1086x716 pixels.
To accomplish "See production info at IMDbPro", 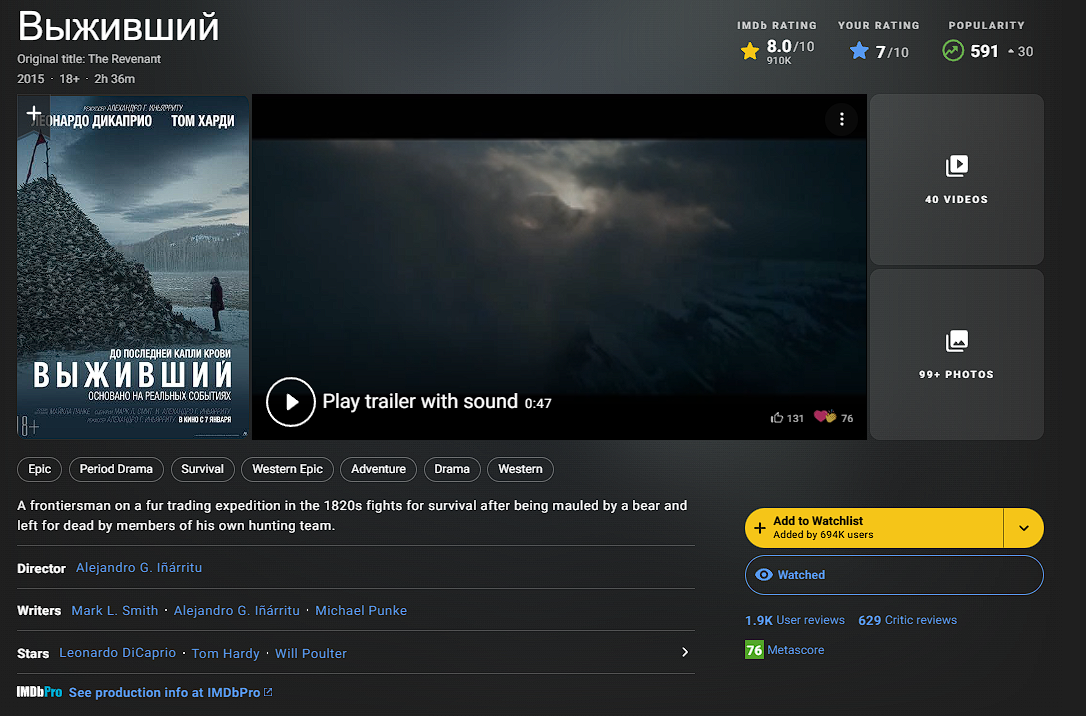I will tap(170, 692).
